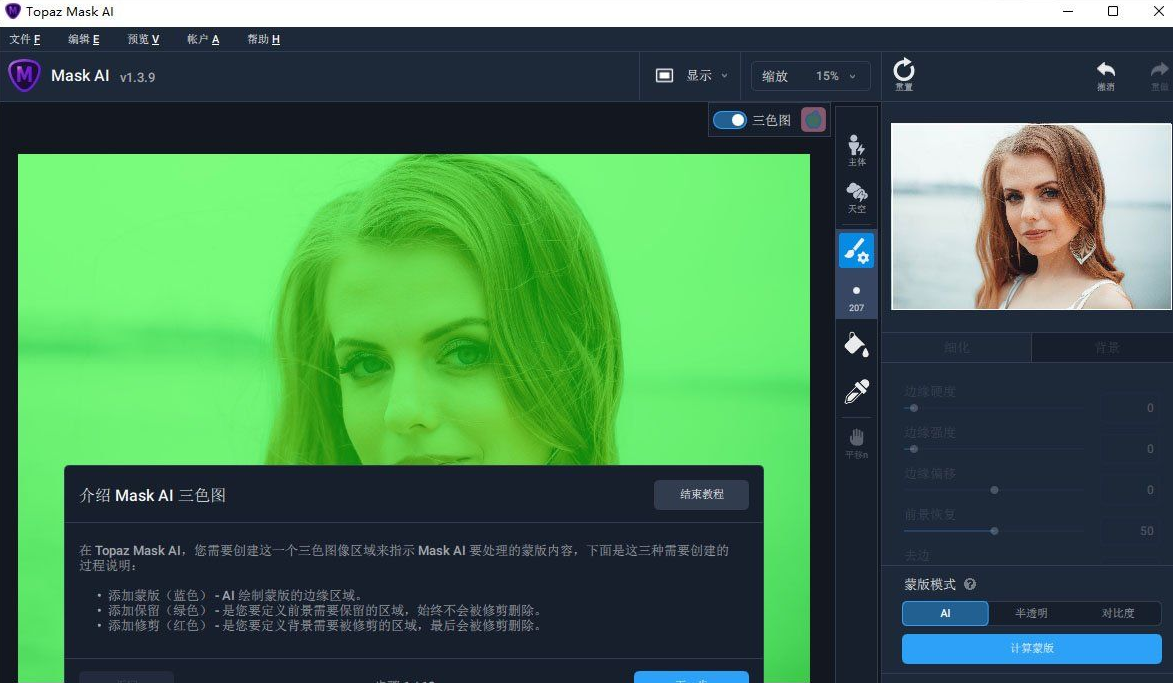
Task: Select the eyedropper color picker tool
Action: click(x=857, y=390)
